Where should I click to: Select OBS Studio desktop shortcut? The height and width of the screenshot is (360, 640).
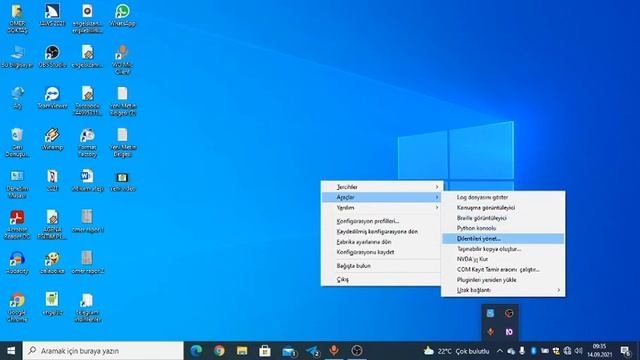[52, 57]
